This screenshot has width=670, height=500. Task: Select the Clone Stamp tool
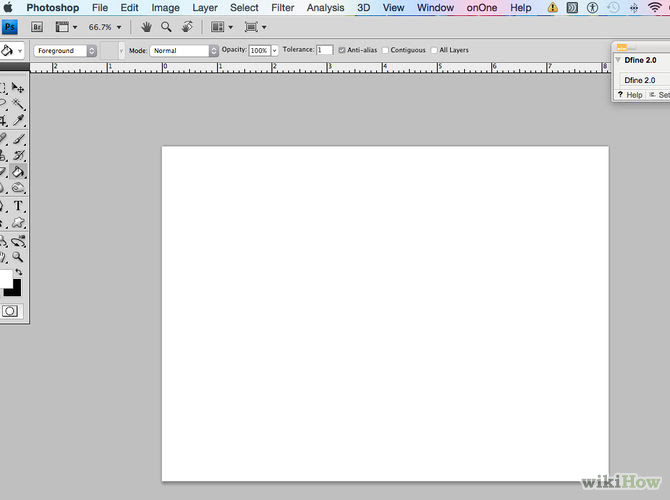coord(3,155)
